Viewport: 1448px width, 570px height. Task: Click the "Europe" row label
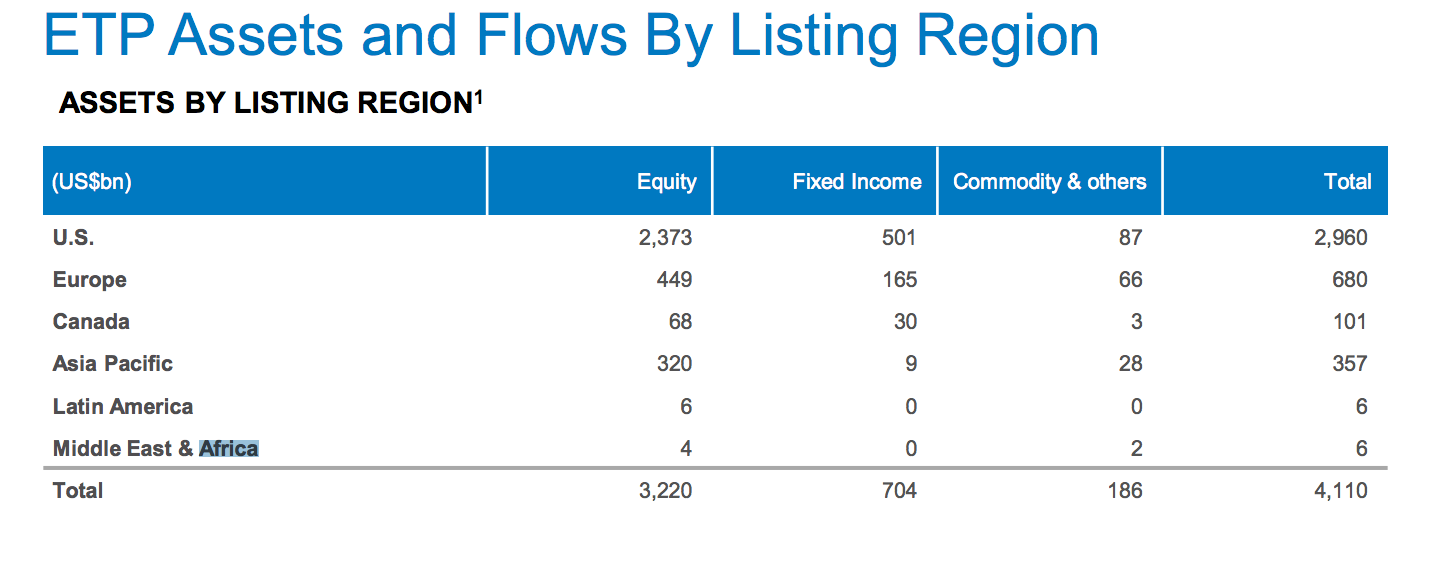[90, 280]
